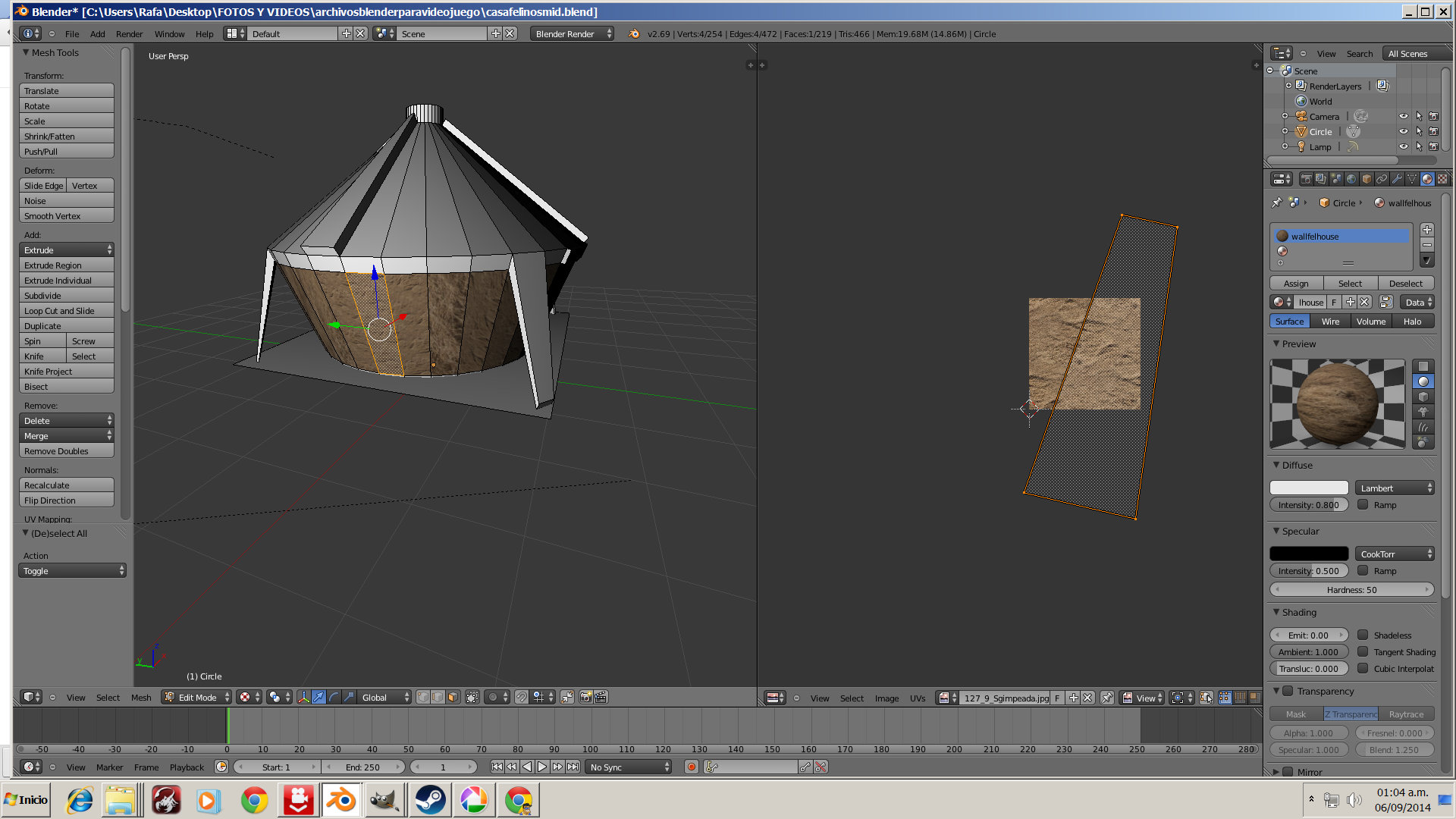Image resolution: width=1456 pixels, height=819 pixels.
Task: Open the Render menu
Action: tap(129, 34)
